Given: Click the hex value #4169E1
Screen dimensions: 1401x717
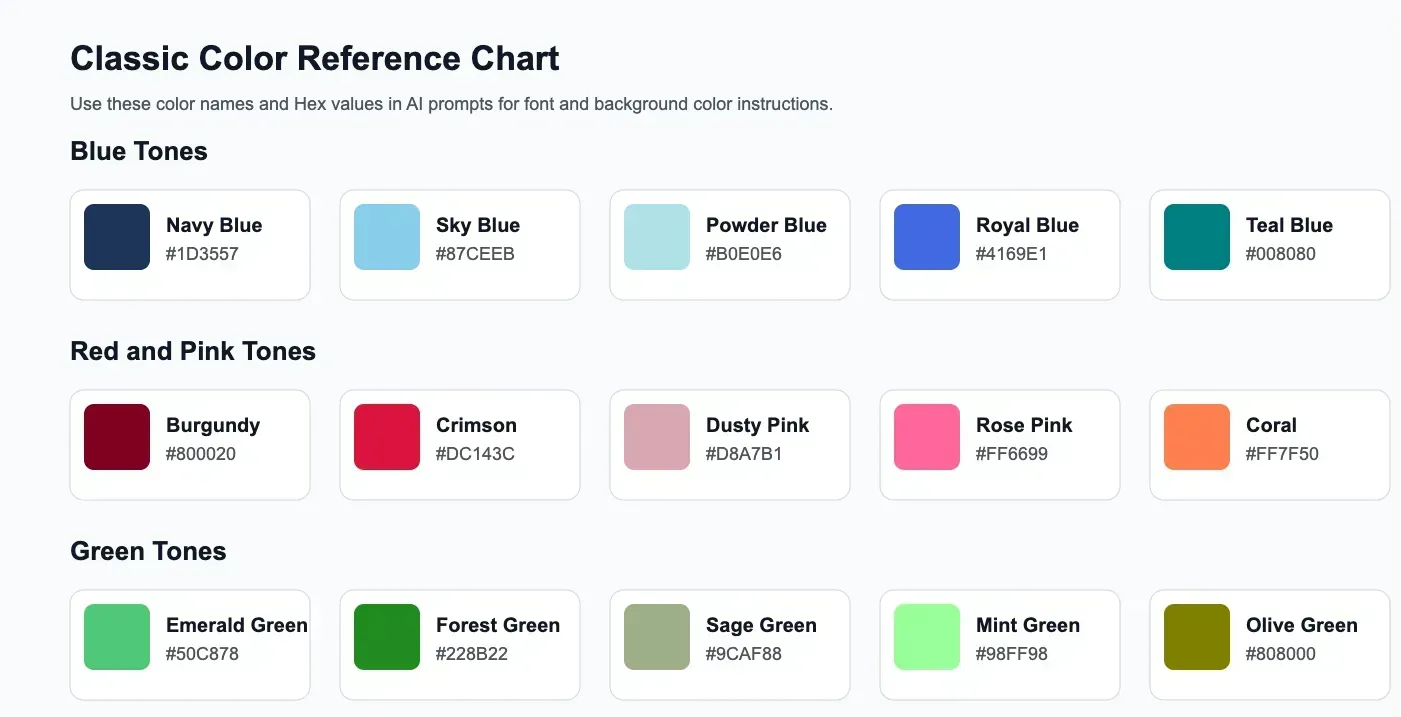Looking at the screenshot, I should (x=1012, y=254).
